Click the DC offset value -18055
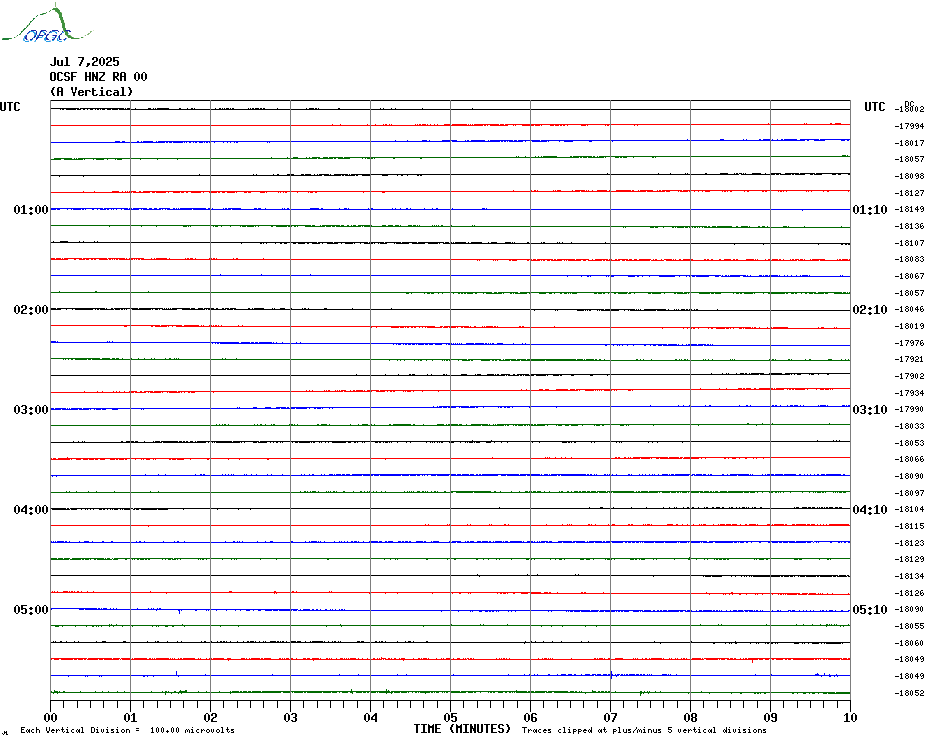 pyautogui.click(x=909, y=626)
